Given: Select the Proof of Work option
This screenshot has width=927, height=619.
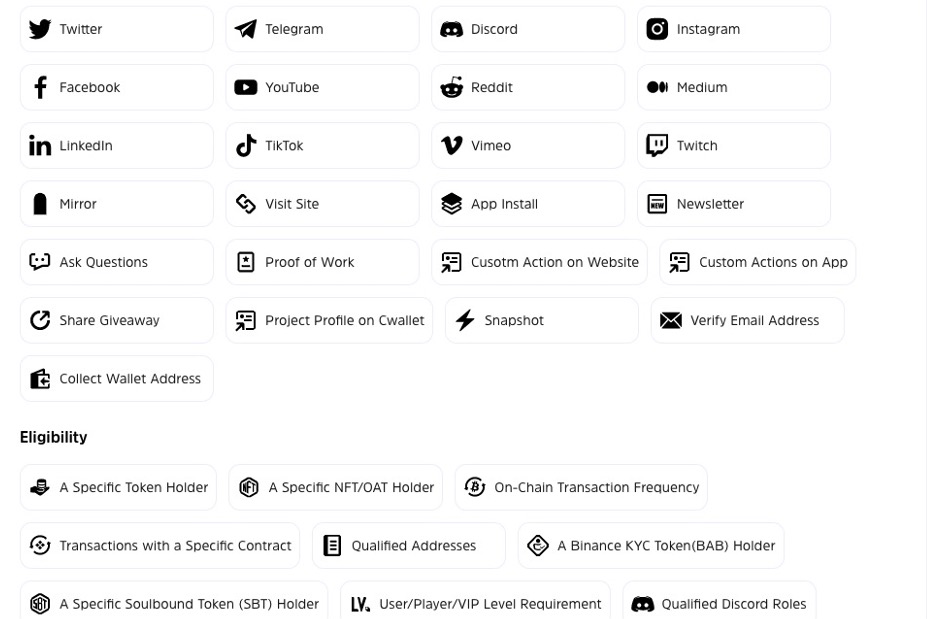Looking at the screenshot, I should pos(322,262).
